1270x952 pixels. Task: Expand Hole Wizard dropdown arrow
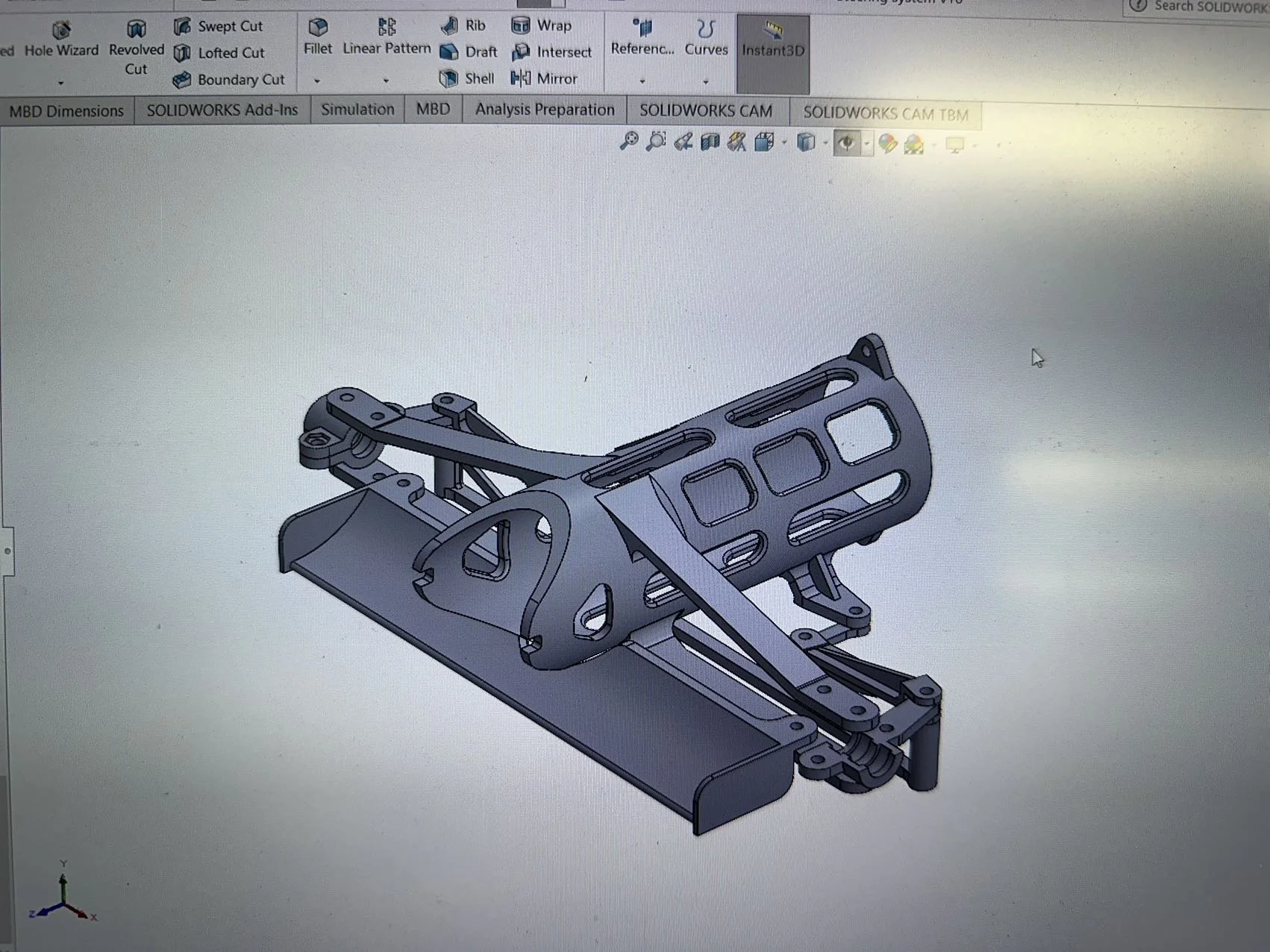61,82
